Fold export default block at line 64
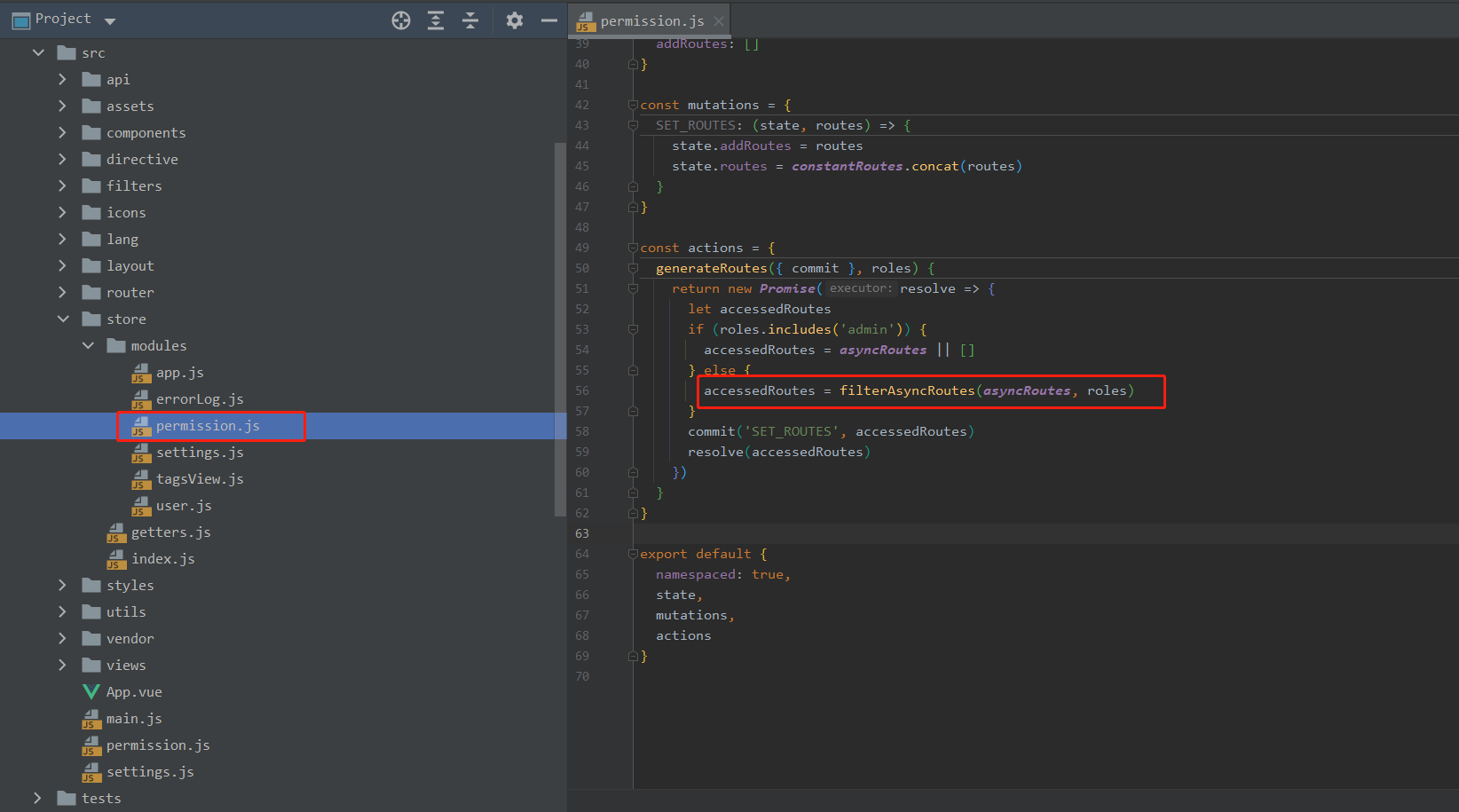This screenshot has width=1459, height=812. 633,554
